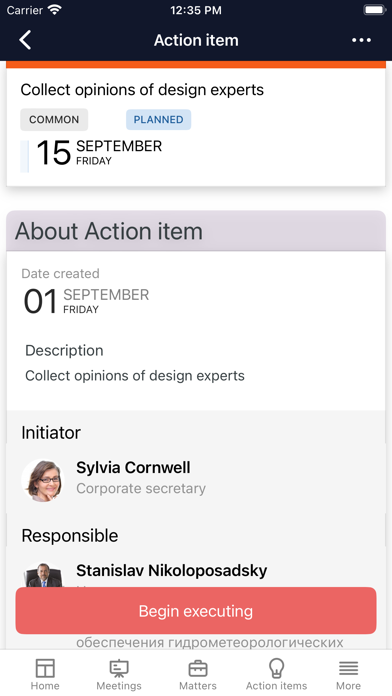Click the 'Collect opinions of design experts' title
This screenshot has width=392, height=696.
point(142,90)
